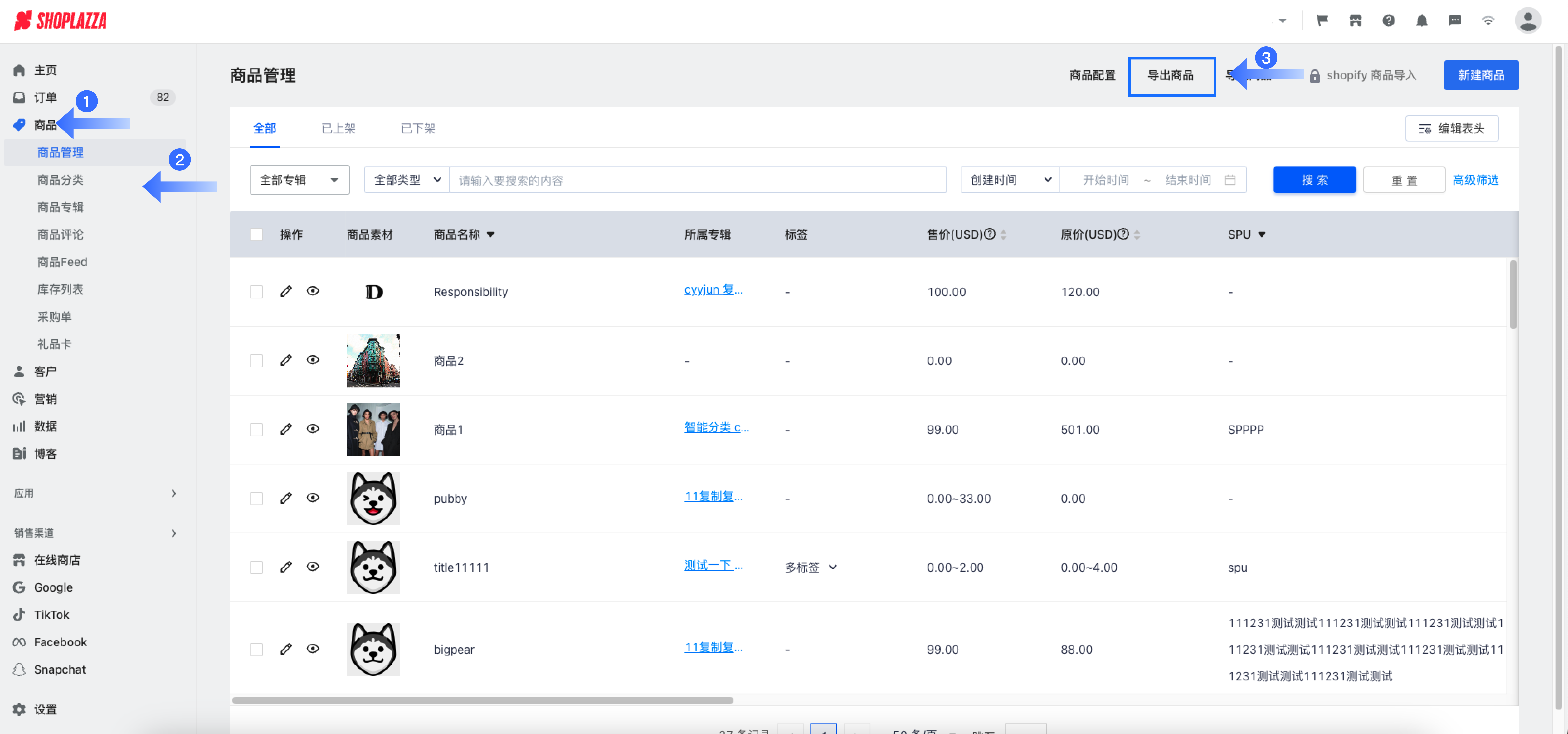Screen dimensions: 1568x734
Task: Open the 全部专辑 dropdown
Action: pos(300,180)
